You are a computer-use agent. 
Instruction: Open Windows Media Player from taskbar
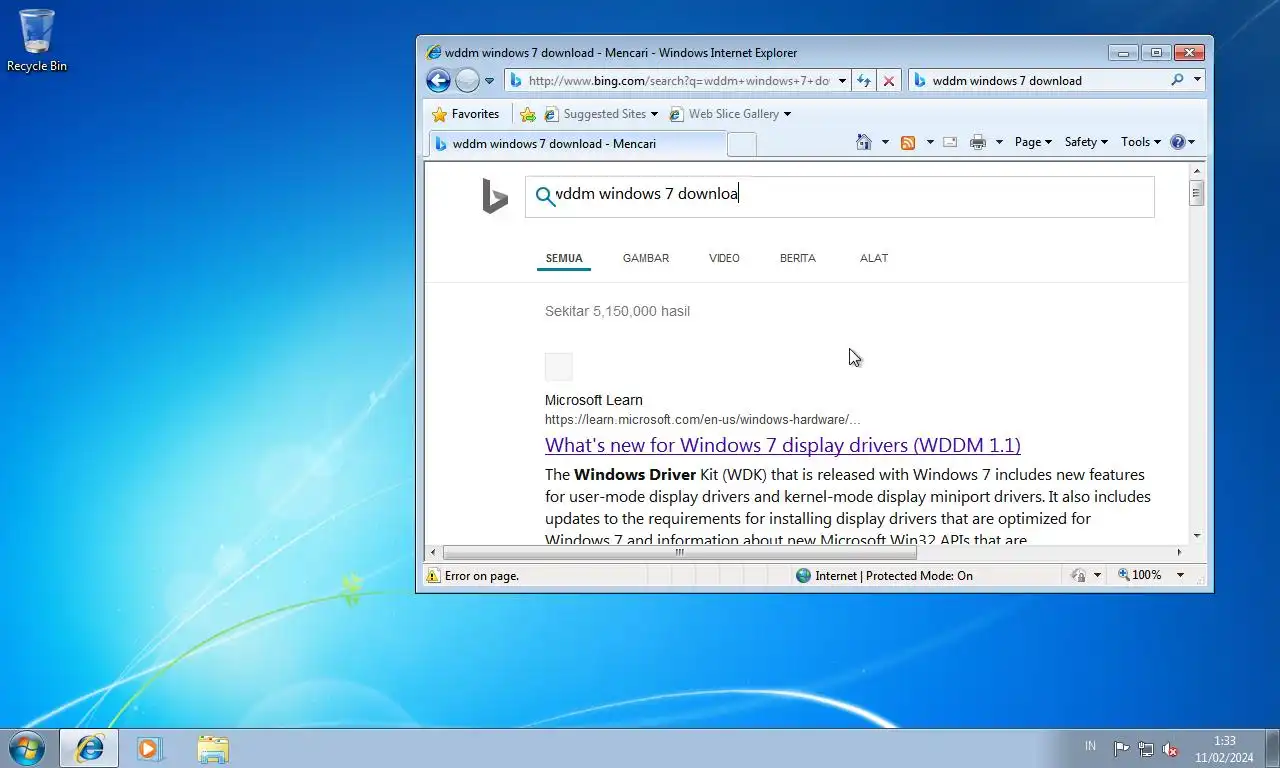coord(150,748)
